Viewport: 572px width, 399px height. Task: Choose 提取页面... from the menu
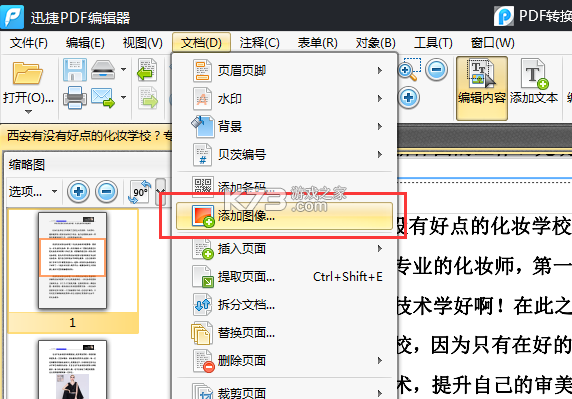285,277
